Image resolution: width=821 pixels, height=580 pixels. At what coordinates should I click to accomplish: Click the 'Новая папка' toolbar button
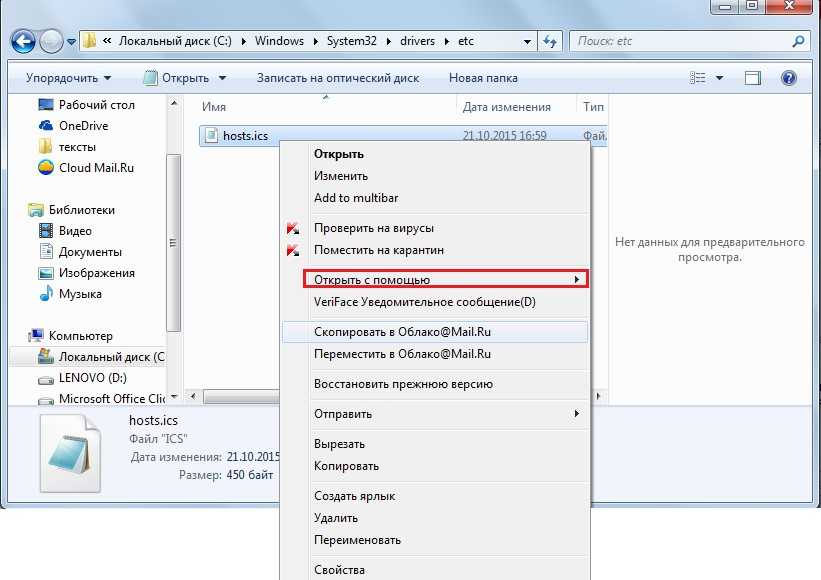483,78
